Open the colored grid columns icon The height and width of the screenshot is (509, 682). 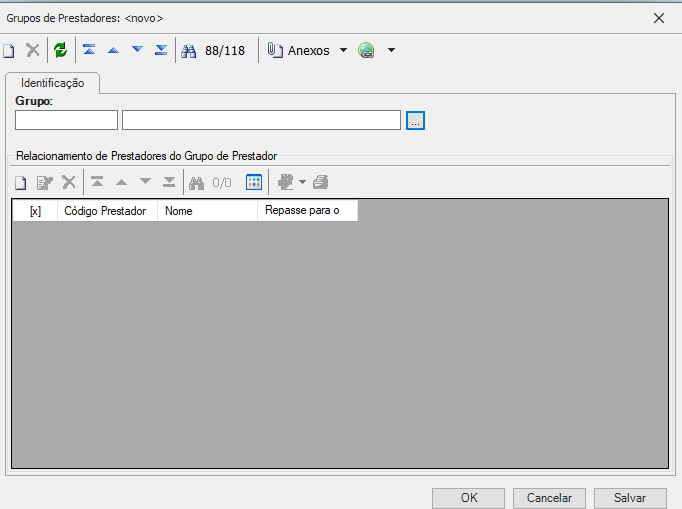(254, 182)
